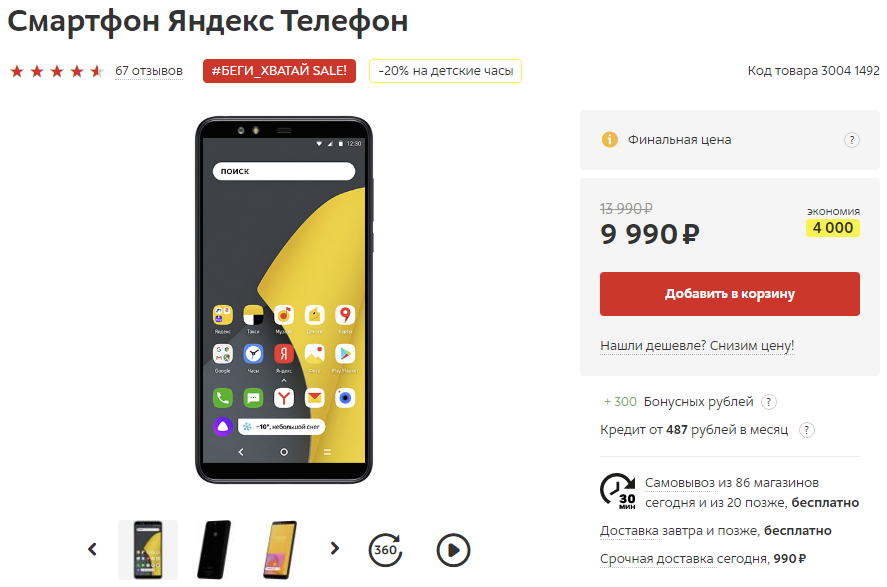Image resolution: width=887 pixels, height=587 pixels.
Task: Open the 67 отзывов reviews link
Action: click(149, 71)
